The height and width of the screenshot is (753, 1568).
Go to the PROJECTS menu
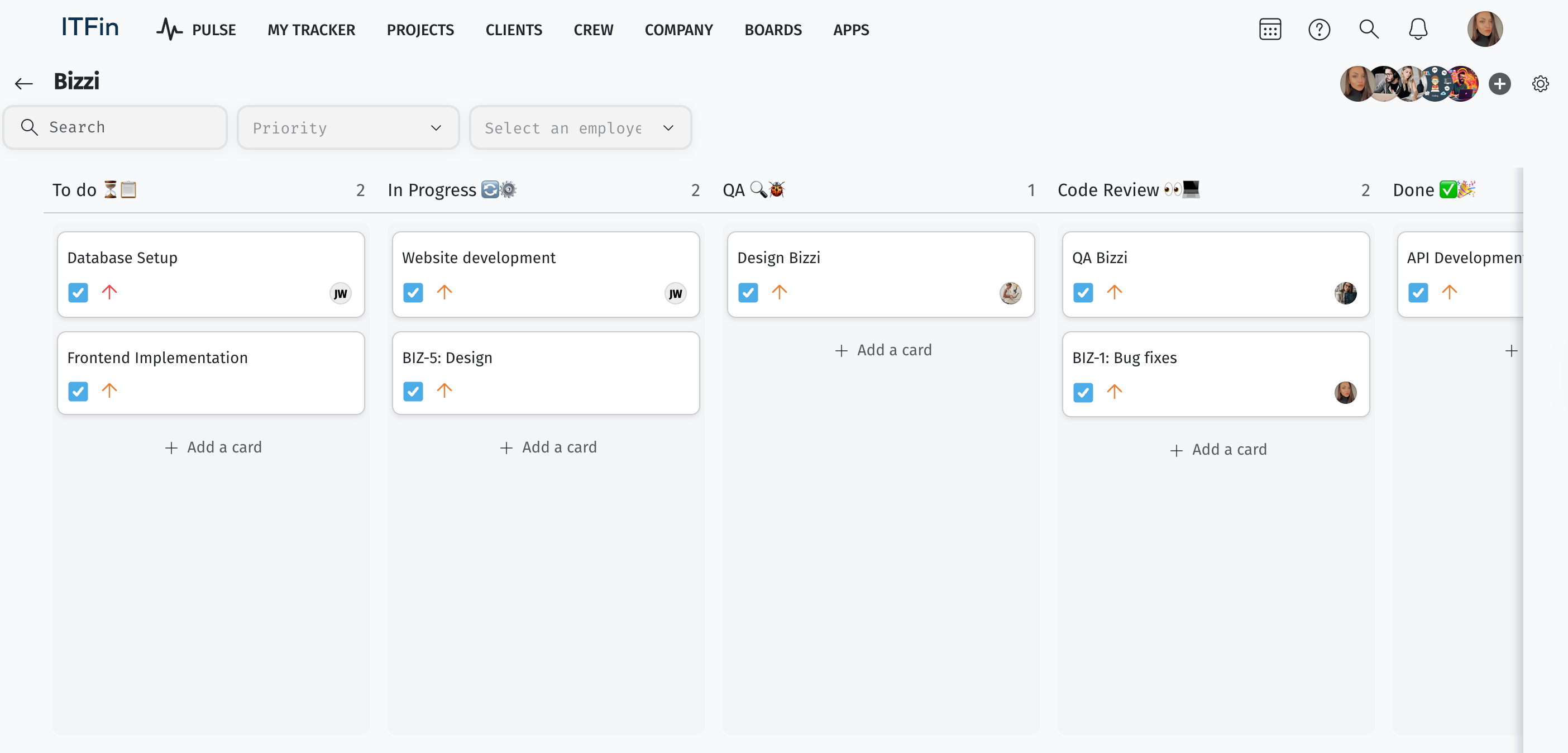point(420,30)
